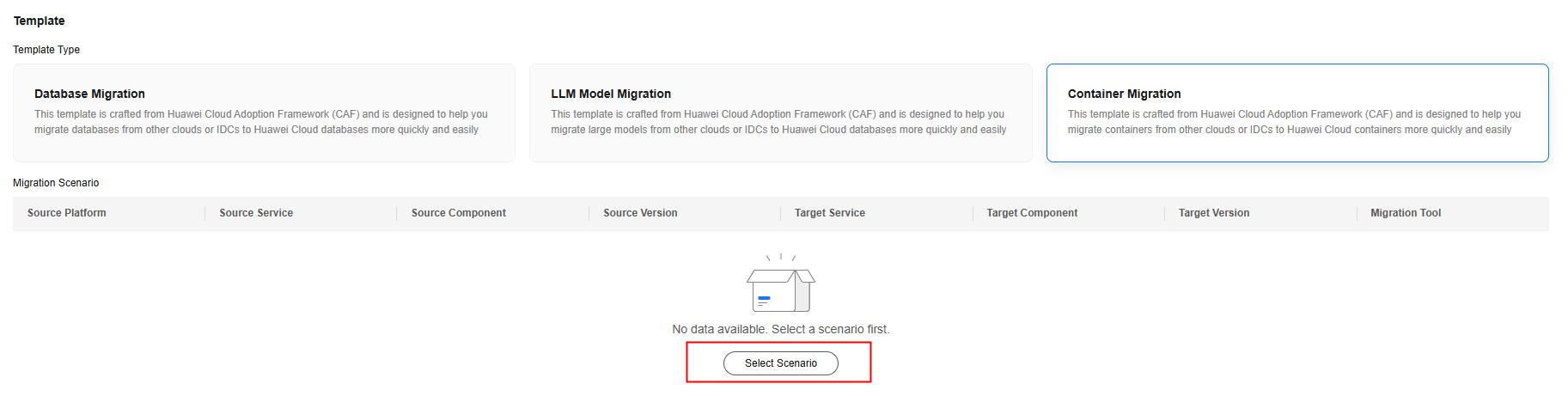
Task: Click the Migration Tool column header
Action: click(x=1406, y=213)
